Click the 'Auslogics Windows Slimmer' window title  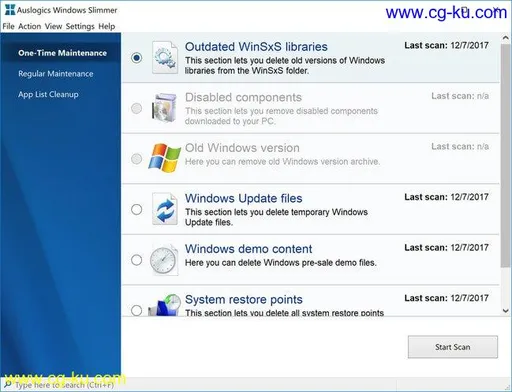click(67, 10)
